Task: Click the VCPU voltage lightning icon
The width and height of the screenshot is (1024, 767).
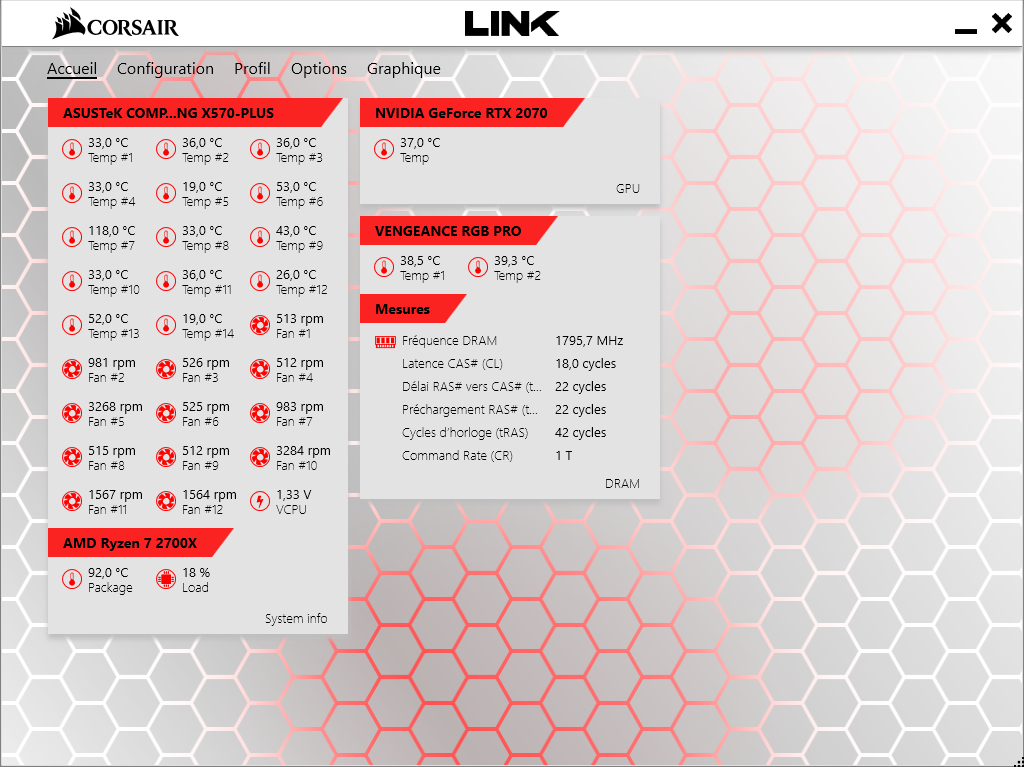Action: click(260, 501)
